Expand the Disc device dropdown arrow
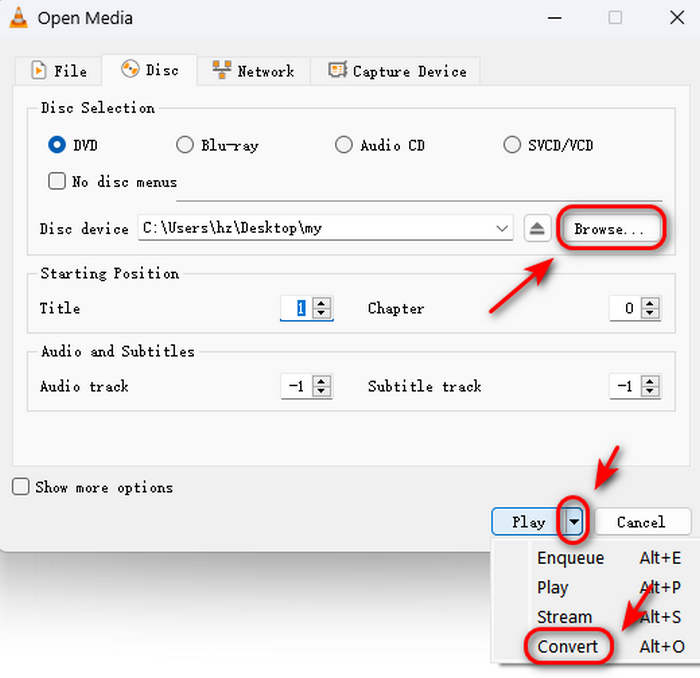Viewport: 700px width, 678px height. pos(502,228)
